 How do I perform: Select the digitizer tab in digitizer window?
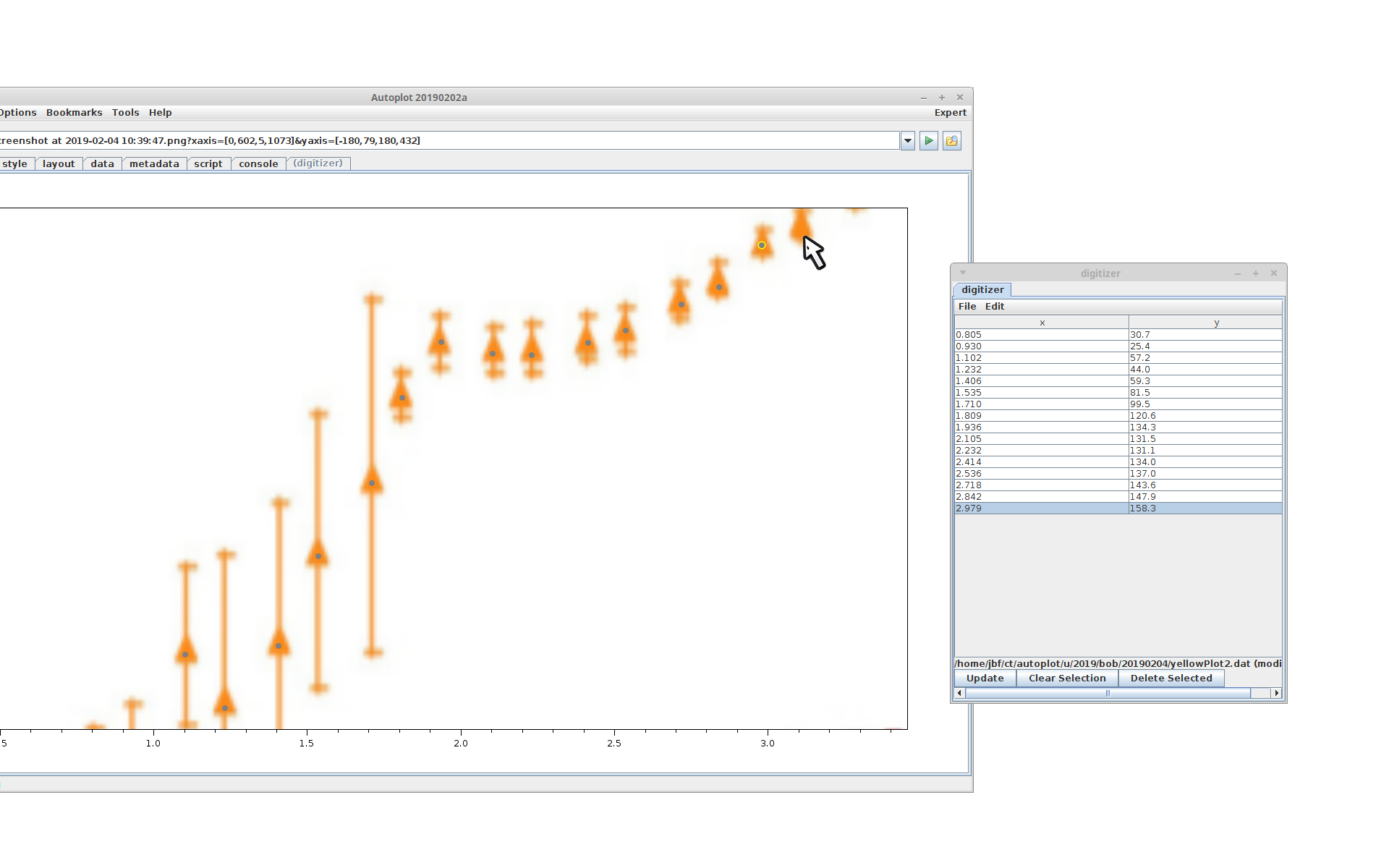[x=982, y=290]
